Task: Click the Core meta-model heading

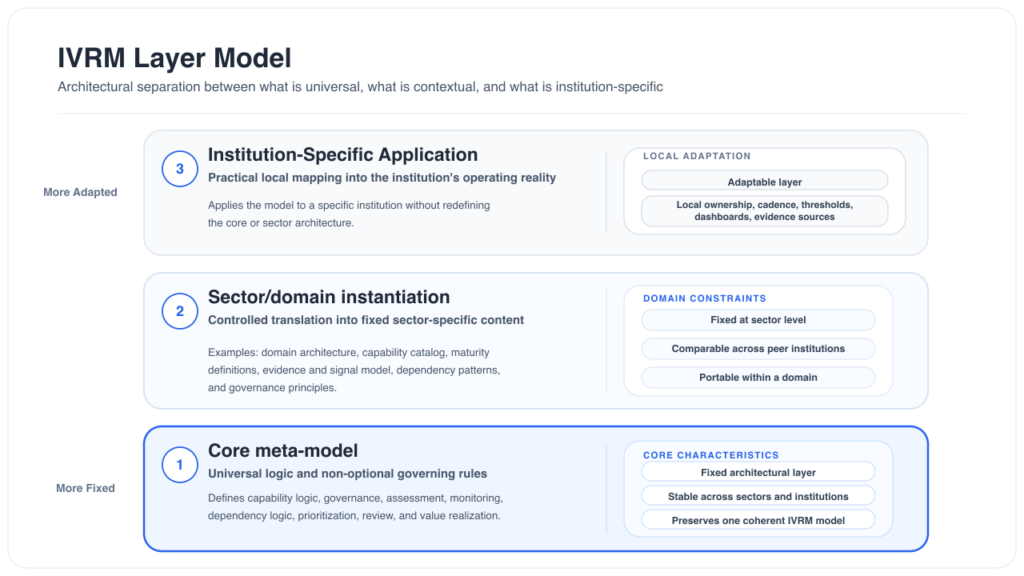Action: click(283, 451)
